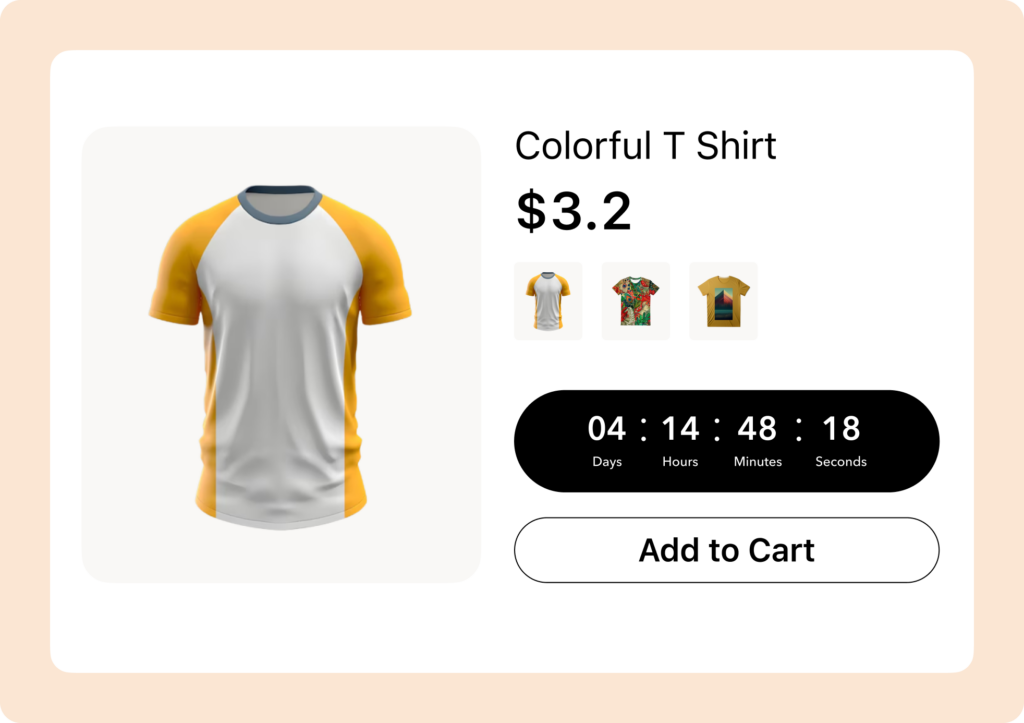Click the $3.2 price text
This screenshot has width=1024, height=723.
[x=574, y=211]
